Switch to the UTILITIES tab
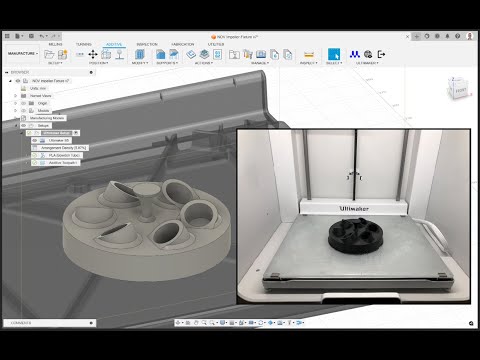The image size is (480, 360). pos(216,44)
